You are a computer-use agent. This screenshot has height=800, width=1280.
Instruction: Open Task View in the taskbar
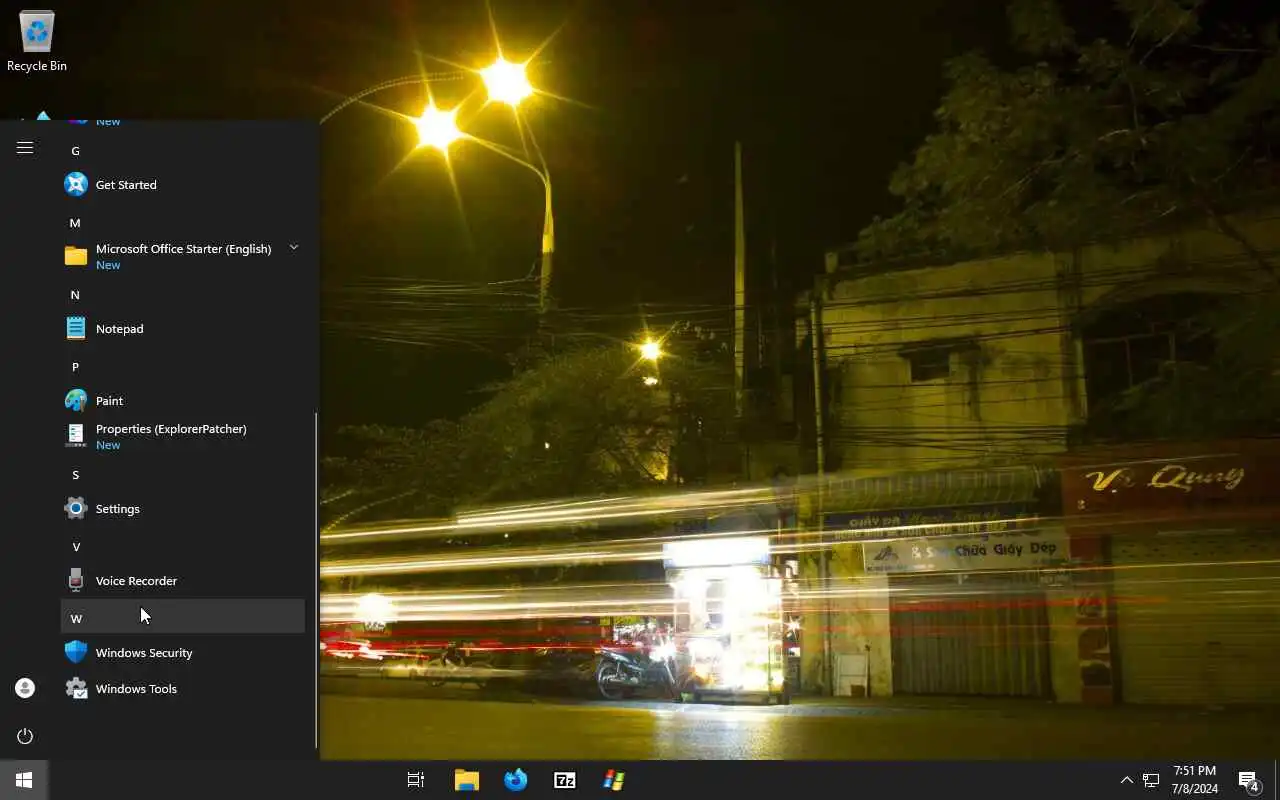(416, 780)
